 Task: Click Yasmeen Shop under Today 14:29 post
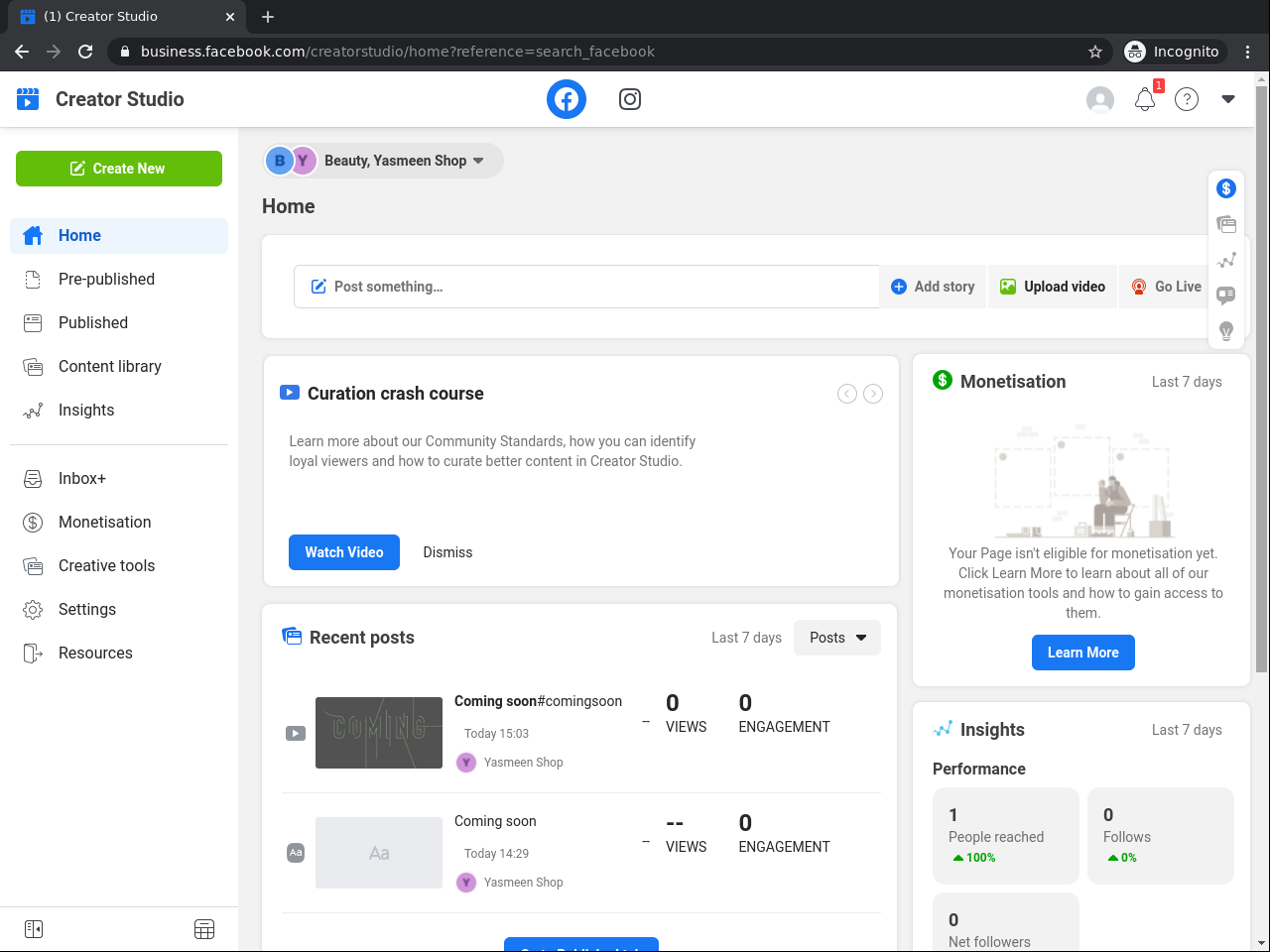coord(523,883)
